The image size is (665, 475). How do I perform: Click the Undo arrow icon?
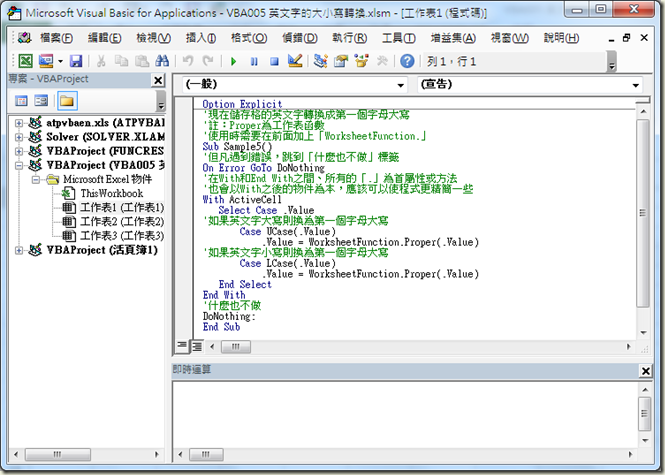(187, 61)
